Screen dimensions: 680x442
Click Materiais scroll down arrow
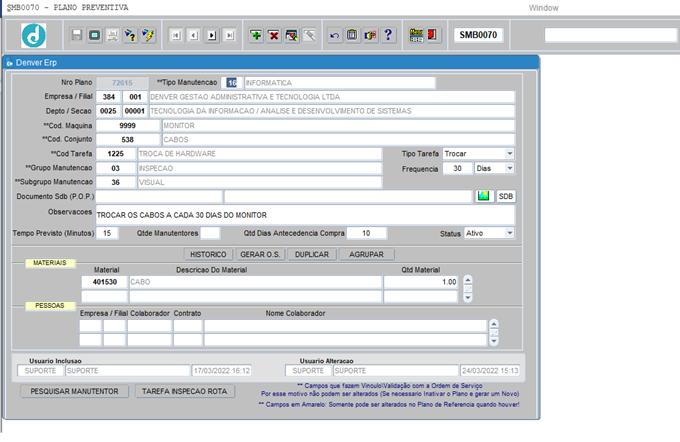tap(468, 298)
